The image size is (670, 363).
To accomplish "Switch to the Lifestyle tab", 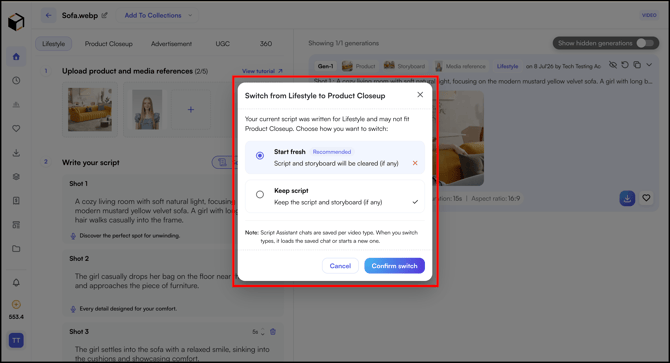I will point(53,44).
